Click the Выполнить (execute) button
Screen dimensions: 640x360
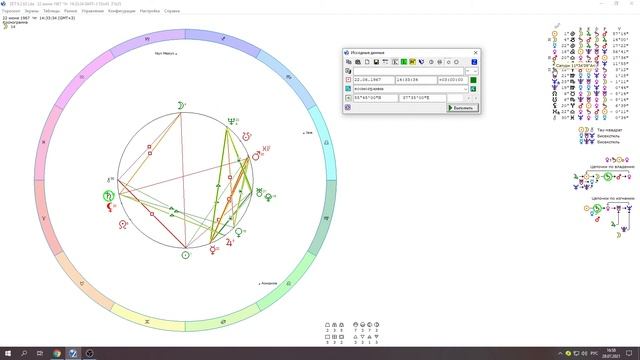click(463, 108)
